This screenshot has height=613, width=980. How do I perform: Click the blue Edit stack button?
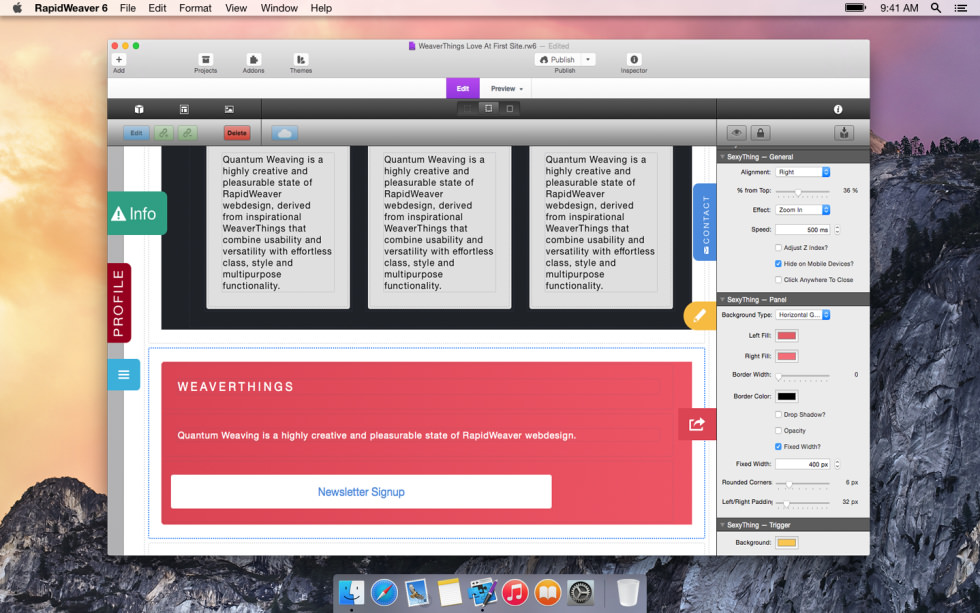(x=136, y=133)
